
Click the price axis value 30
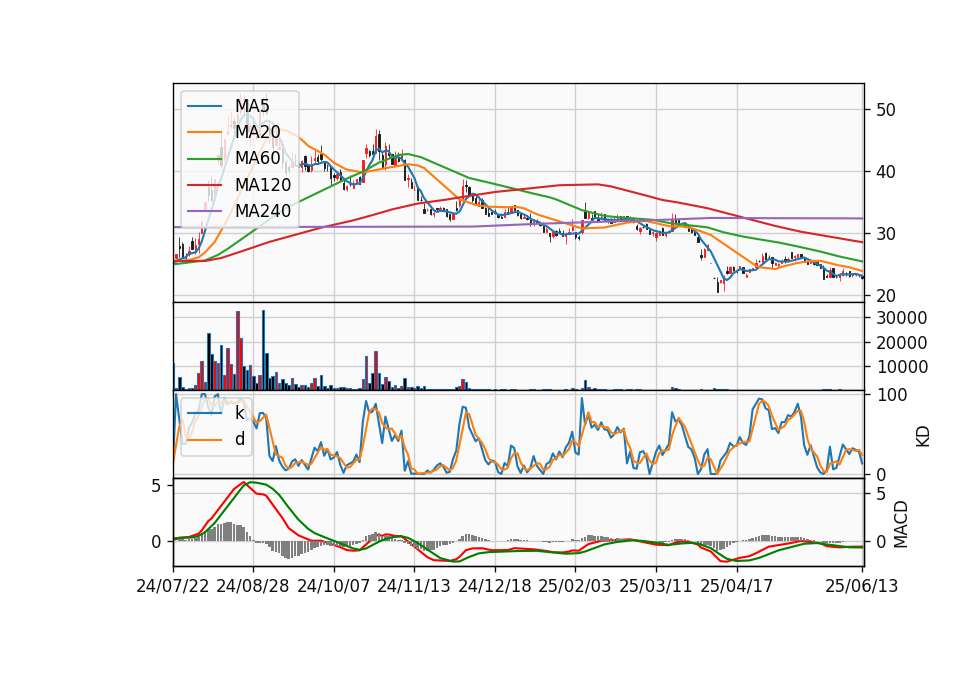click(886, 234)
